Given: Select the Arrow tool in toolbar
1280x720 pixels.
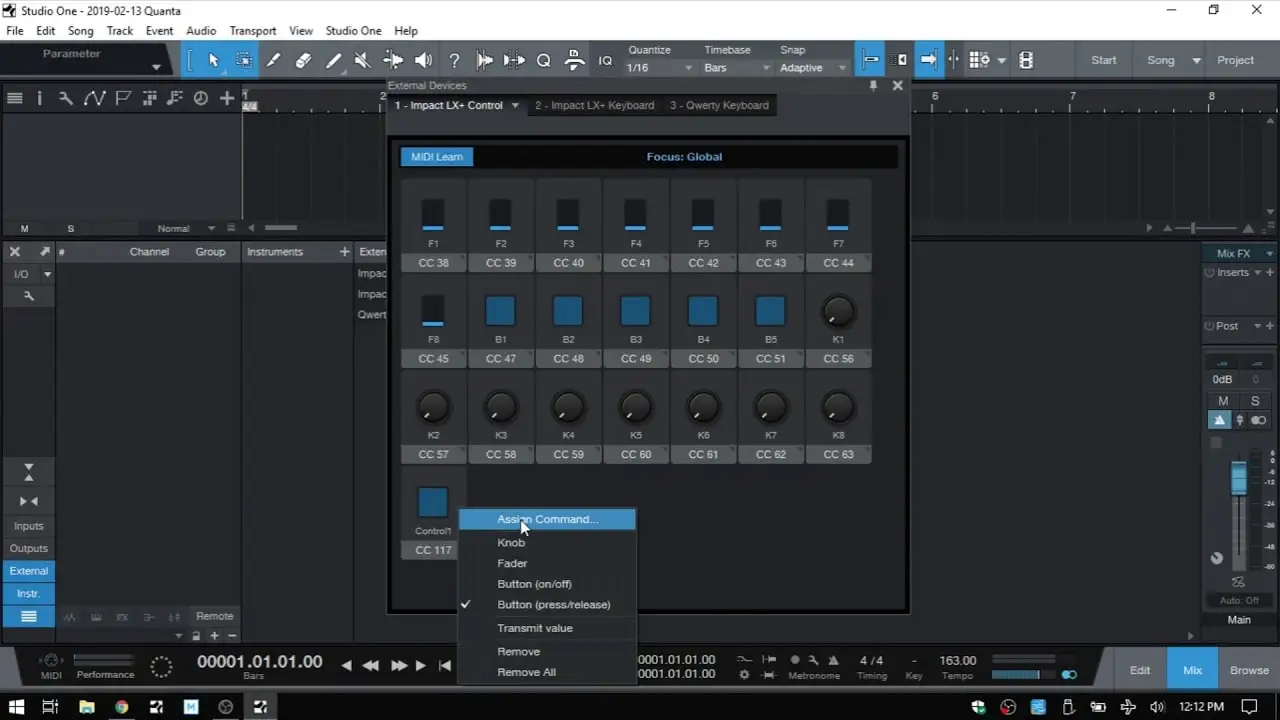Looking at the screenshot, I should tap(213, 60).
